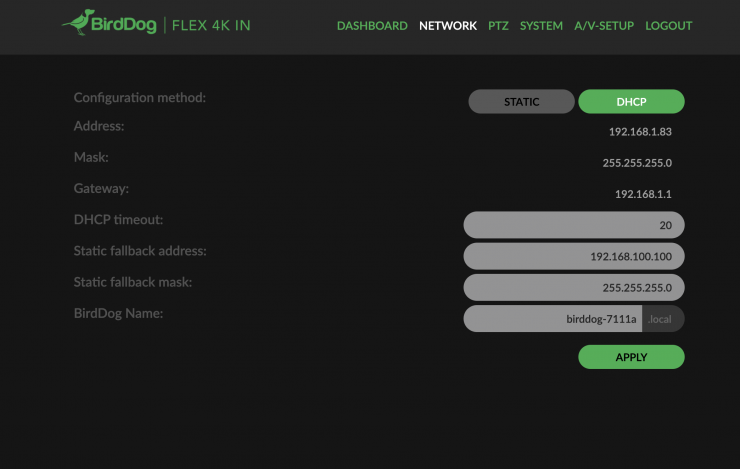
Task: Click the gateway value 192.168.1.1
Action: click(643, 194)
